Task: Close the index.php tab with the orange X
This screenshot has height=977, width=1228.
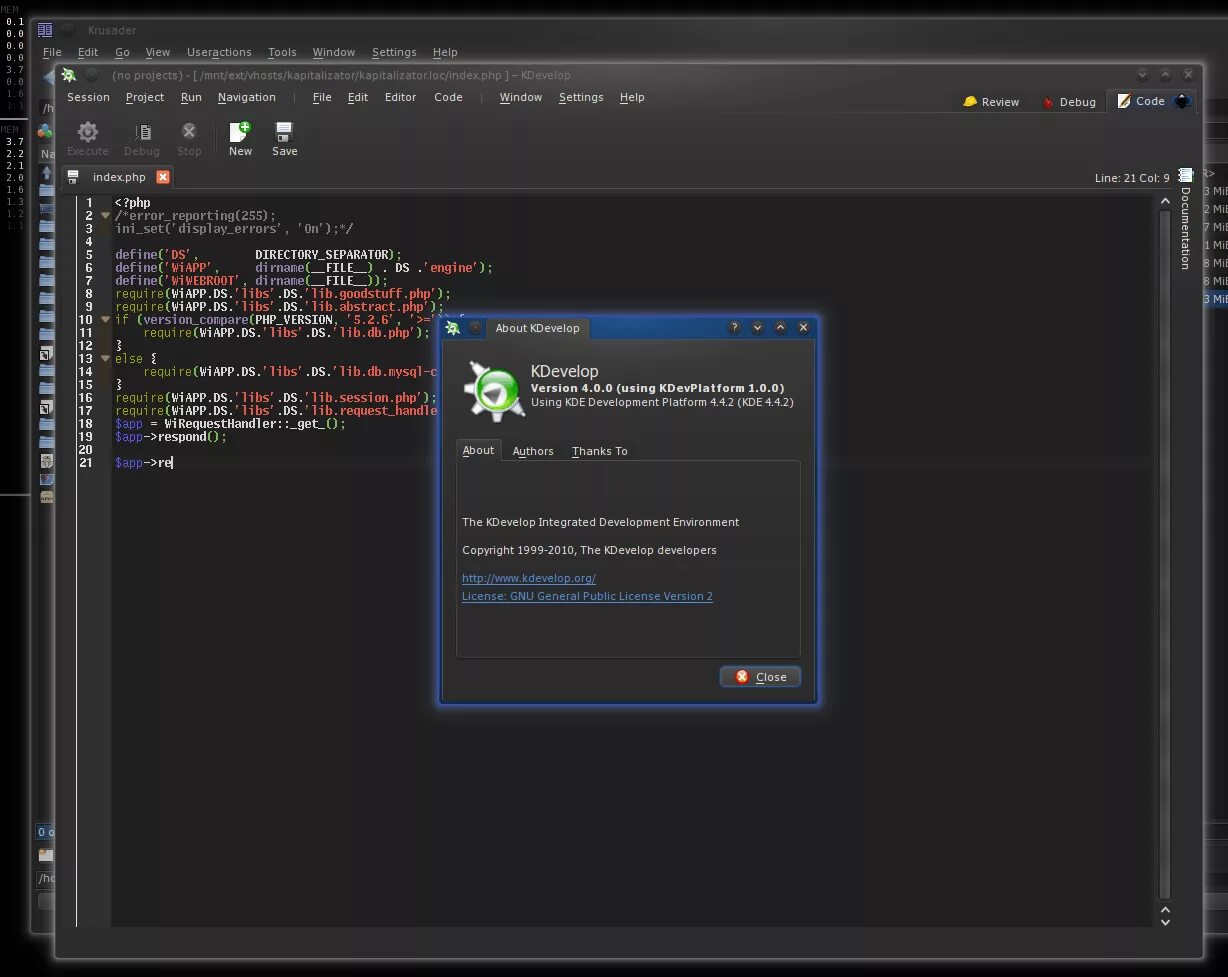Action: 163,177
